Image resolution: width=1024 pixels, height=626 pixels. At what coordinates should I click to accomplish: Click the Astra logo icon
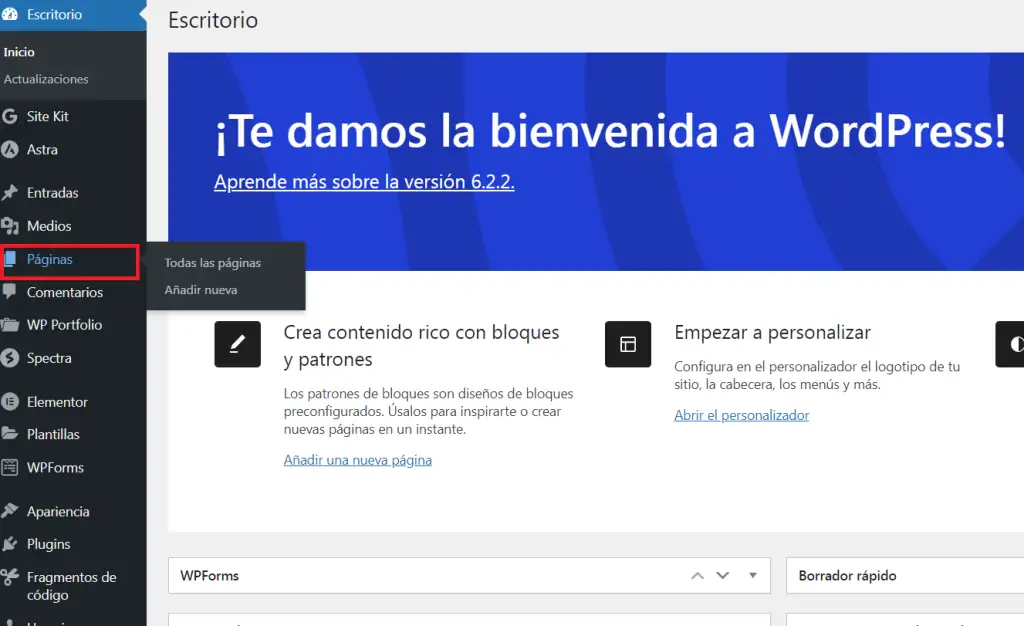(9, 149)
